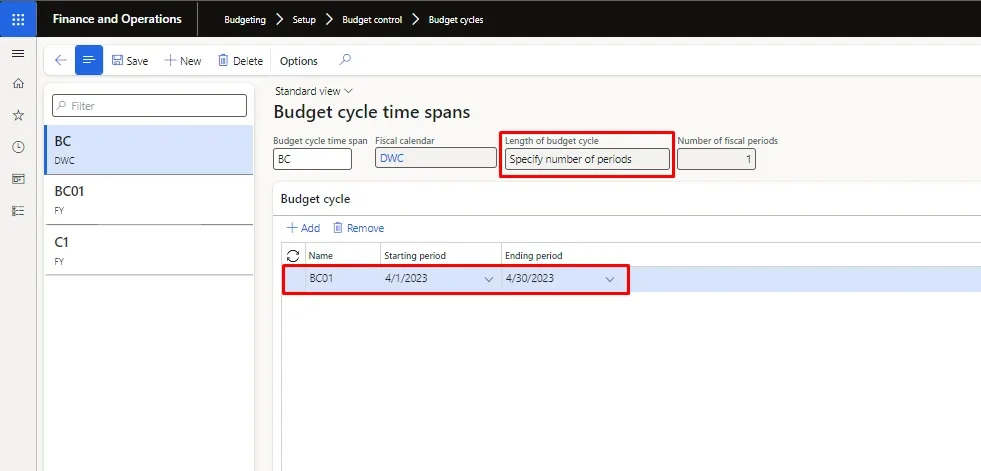Click the Finance and Operations title
Image resolution: width=981 pixels, height=471 pixels.
coord(117,19)
